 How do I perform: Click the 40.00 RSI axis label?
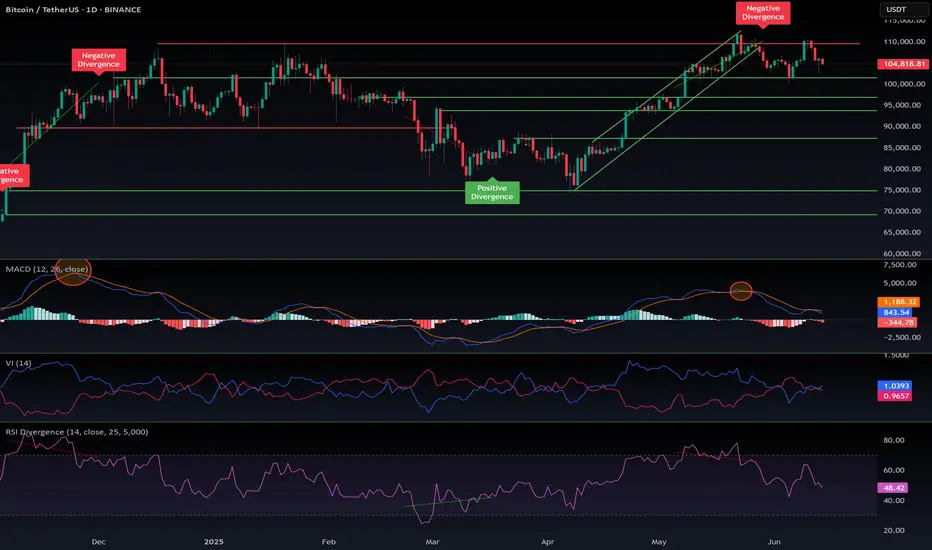click(x=894, y=501)
